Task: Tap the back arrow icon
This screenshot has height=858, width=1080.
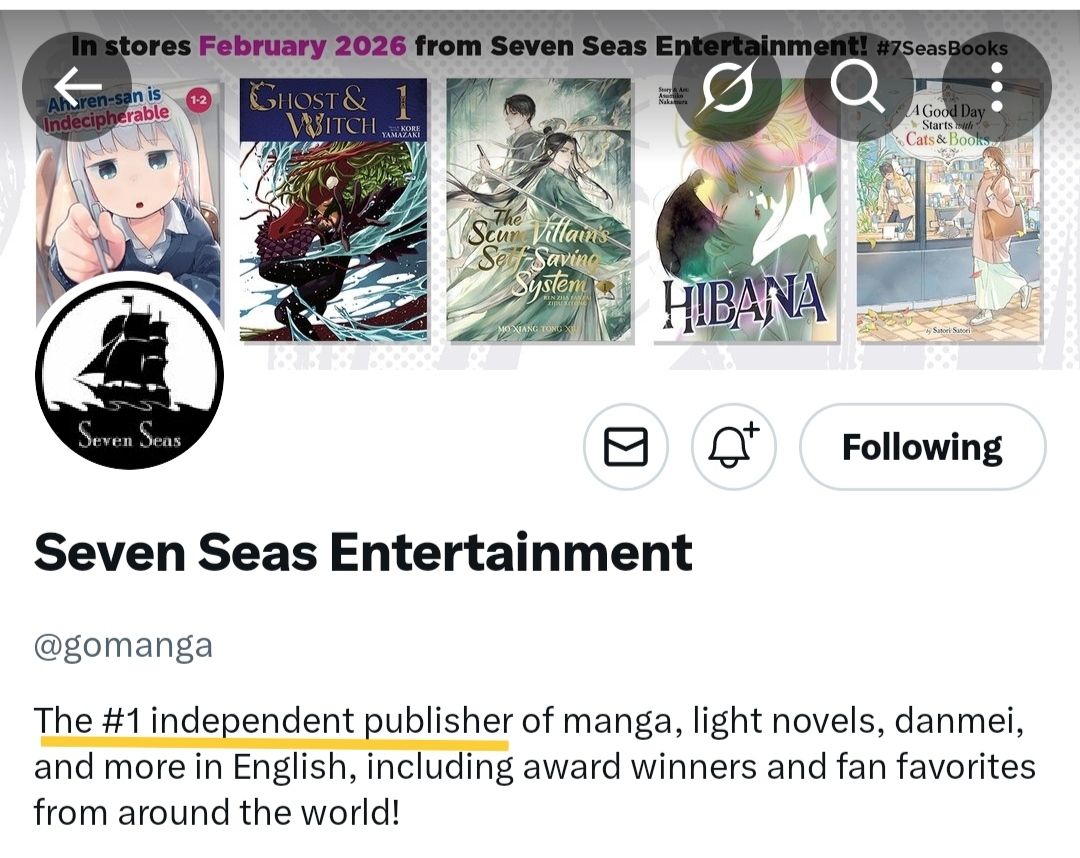Action: click(x=77, y=86)
